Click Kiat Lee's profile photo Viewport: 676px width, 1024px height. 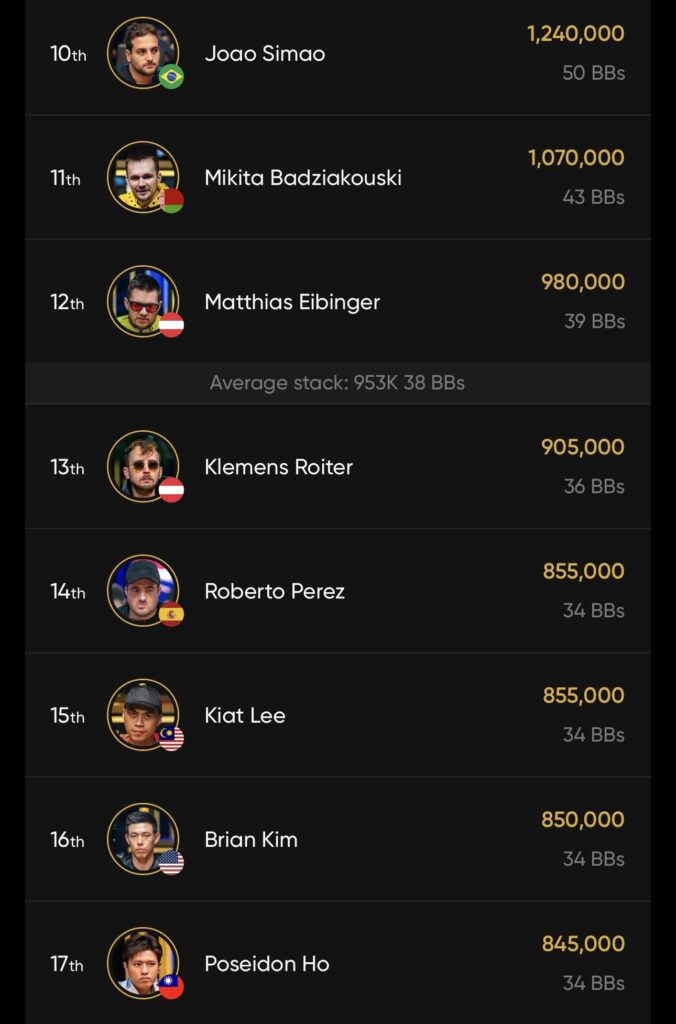click(143, 714)
